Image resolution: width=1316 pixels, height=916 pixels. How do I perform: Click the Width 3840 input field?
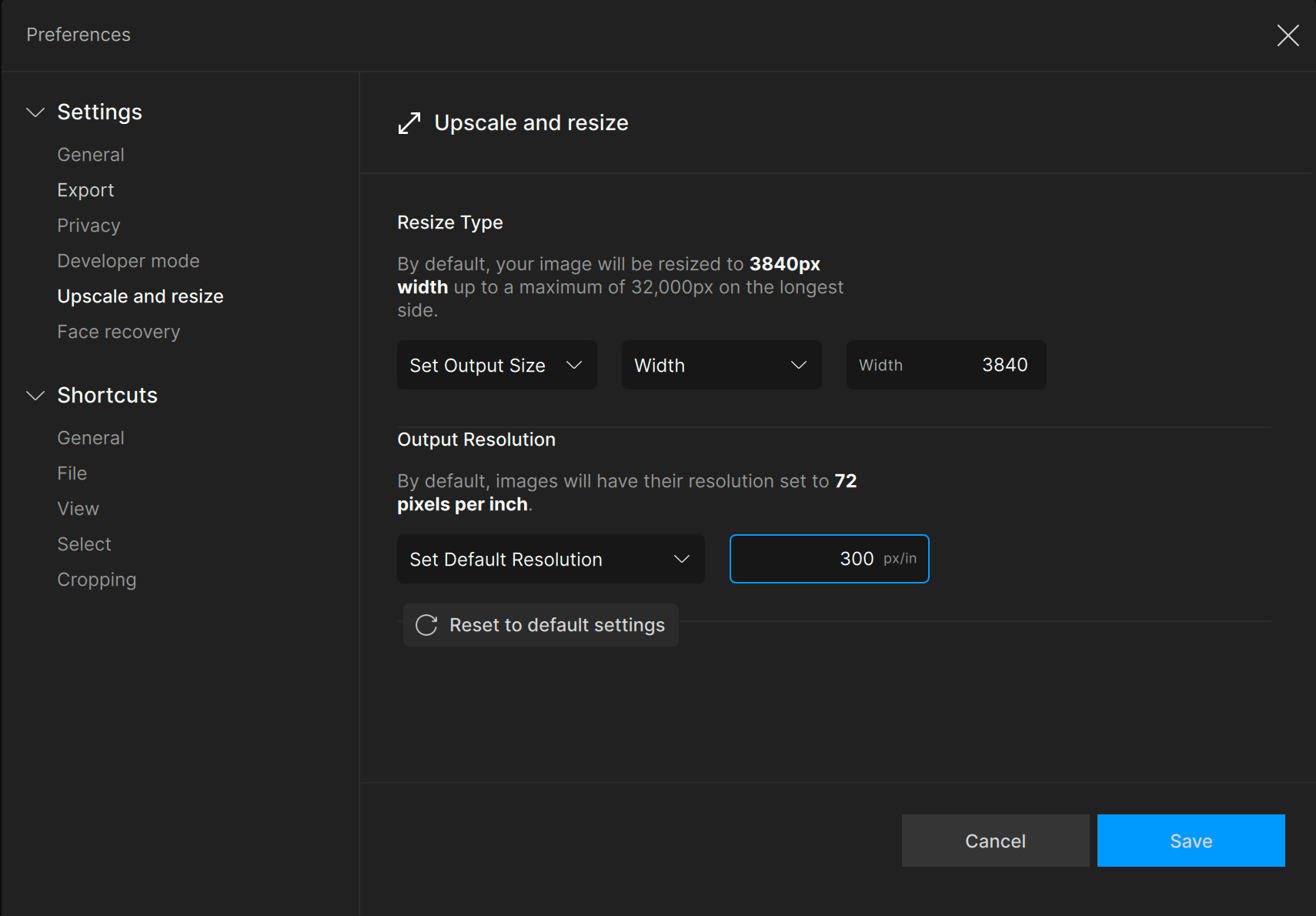[x=946, y=365]
